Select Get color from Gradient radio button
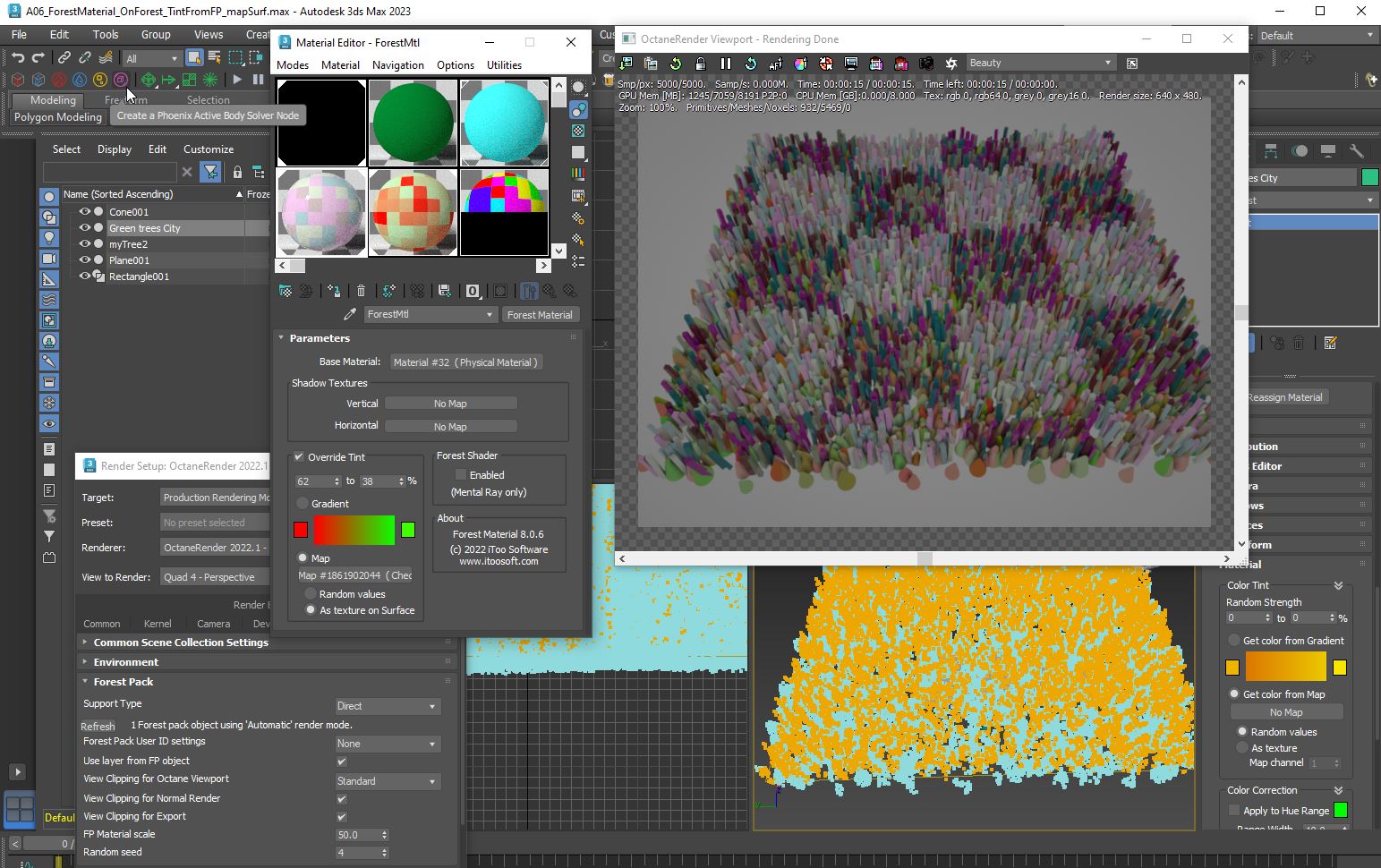This screenshot has height=868, width=1381. (x=1234, y=641)
